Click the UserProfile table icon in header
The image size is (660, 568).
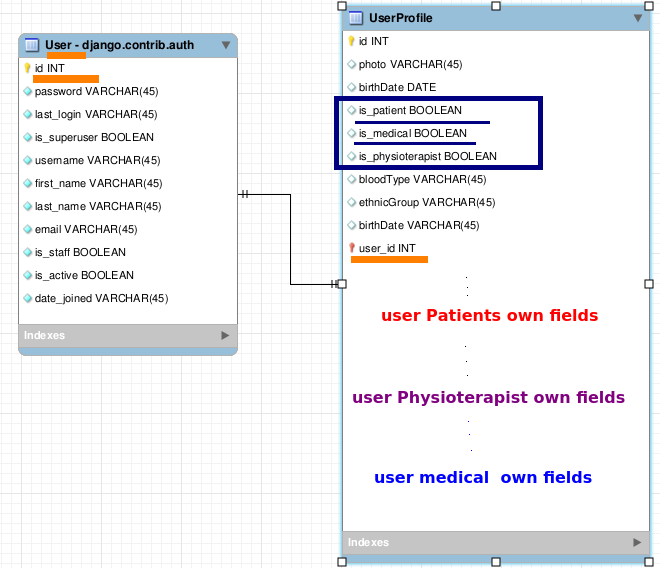tap(356, 18)
